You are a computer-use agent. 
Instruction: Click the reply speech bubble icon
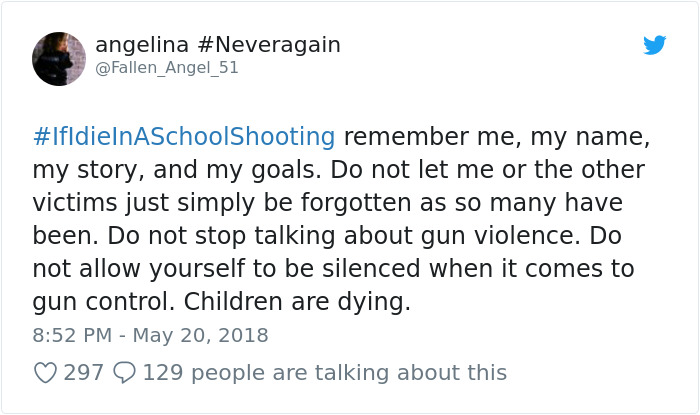[124, 373]
